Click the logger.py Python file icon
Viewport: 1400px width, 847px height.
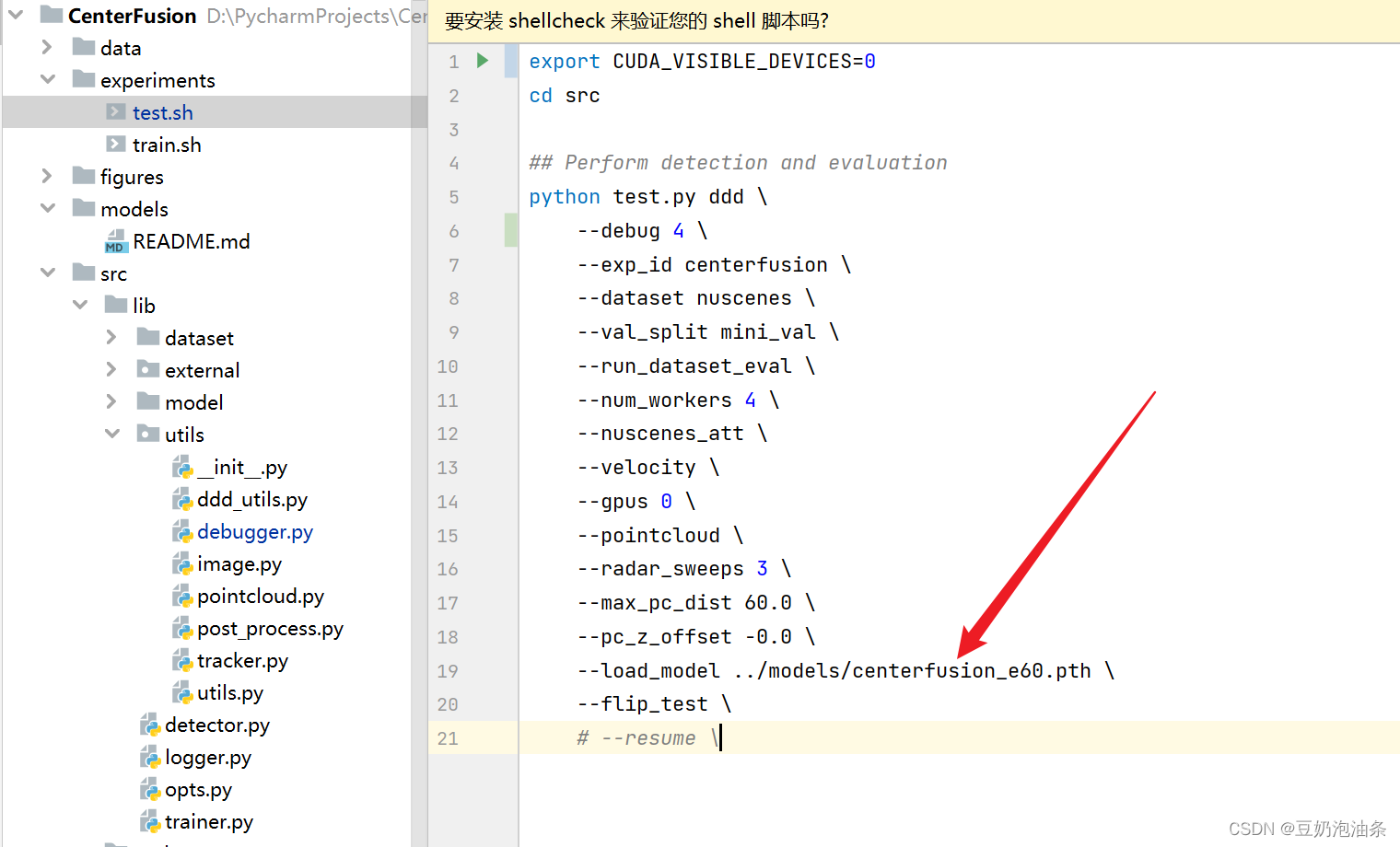tap(149, 757)
